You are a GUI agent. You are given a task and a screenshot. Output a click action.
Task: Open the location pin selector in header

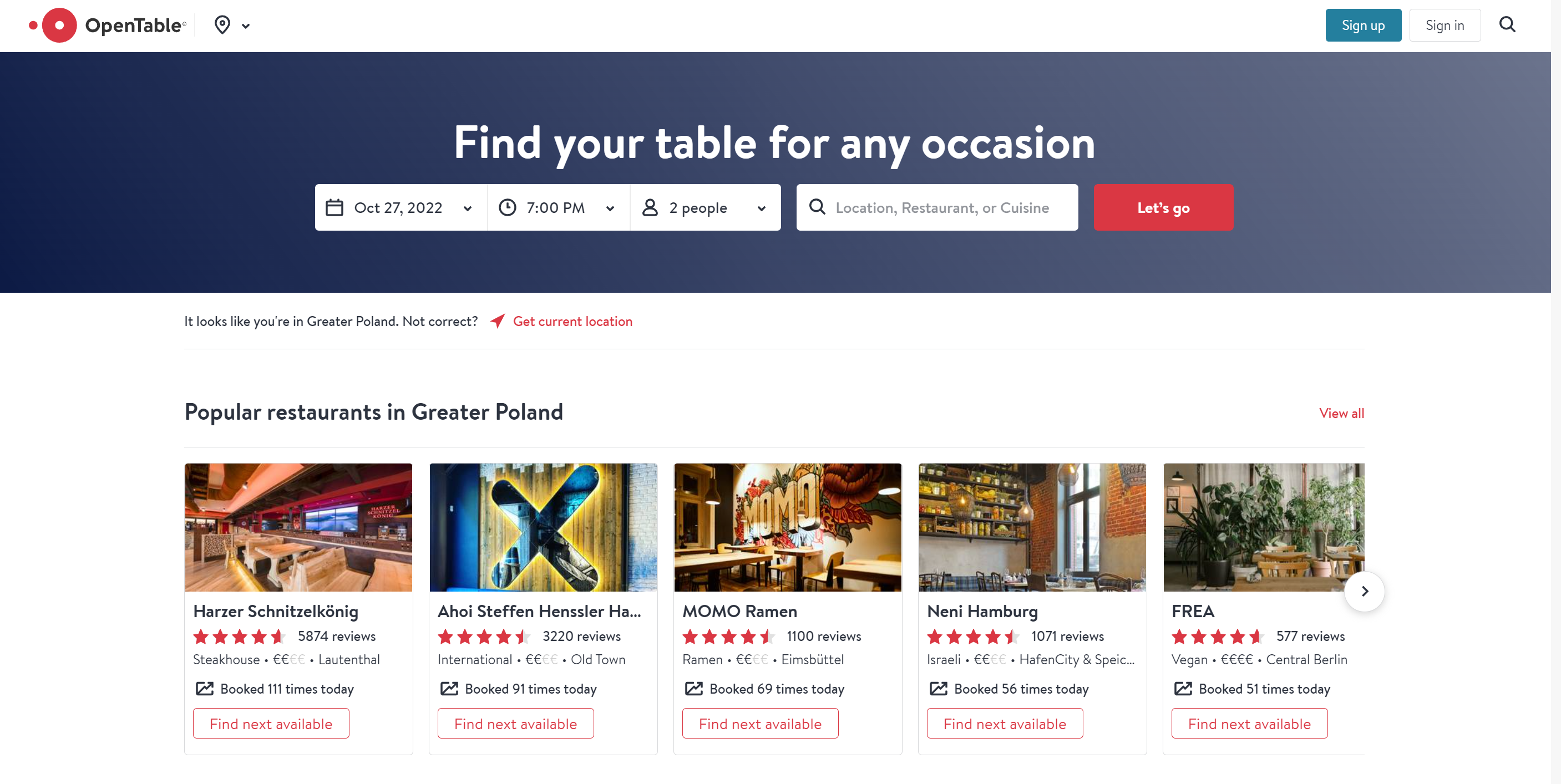[x=222, y=25]
